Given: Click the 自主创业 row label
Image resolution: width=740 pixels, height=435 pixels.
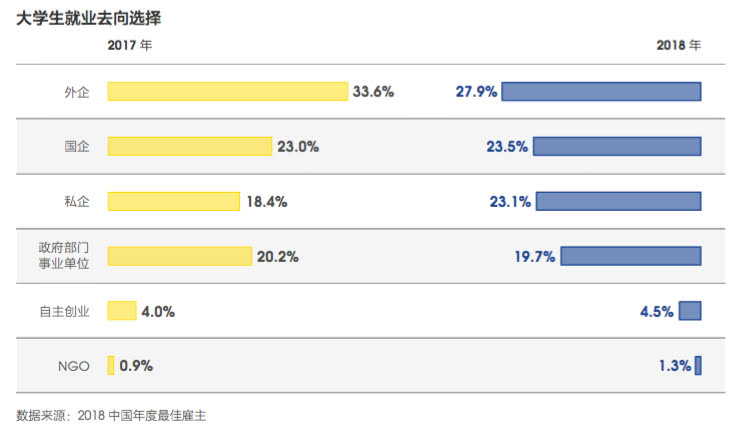Looking at the screenshot, I should tap(64, 311).
